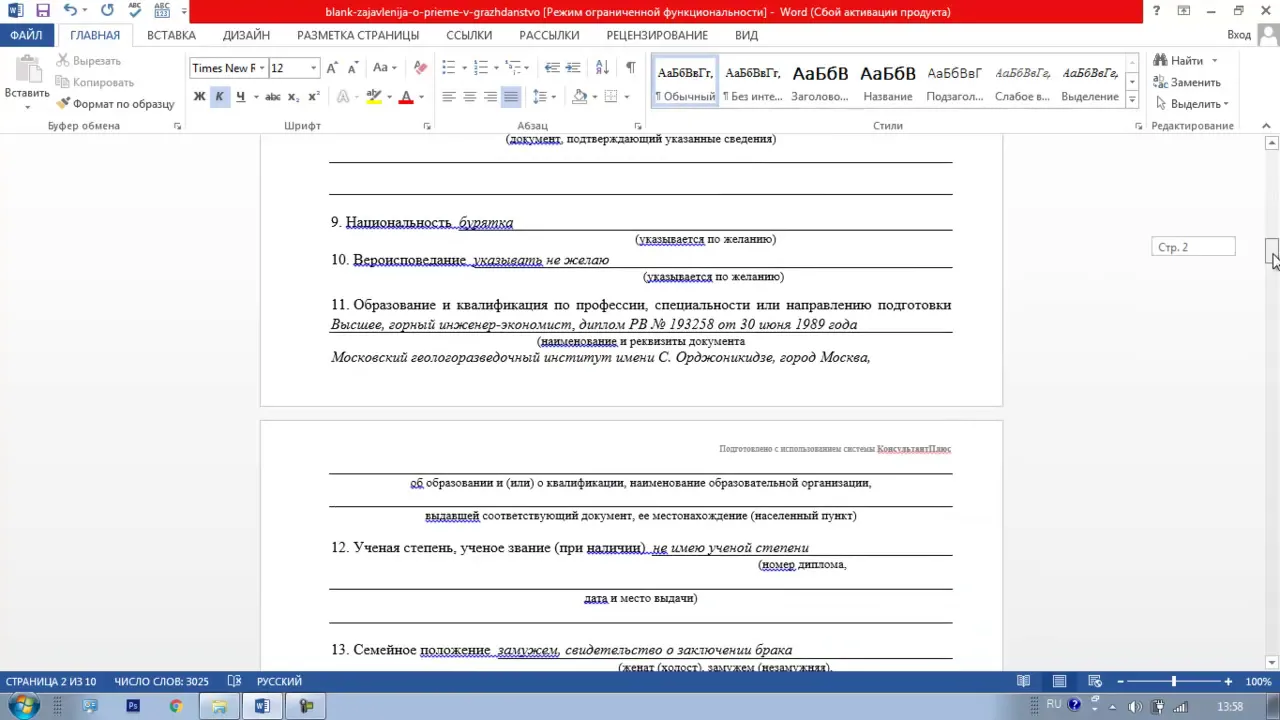This screenshot has height=720, width=1280.
Task: Decrease paragraph indent
Action: [x=552, y=68]
